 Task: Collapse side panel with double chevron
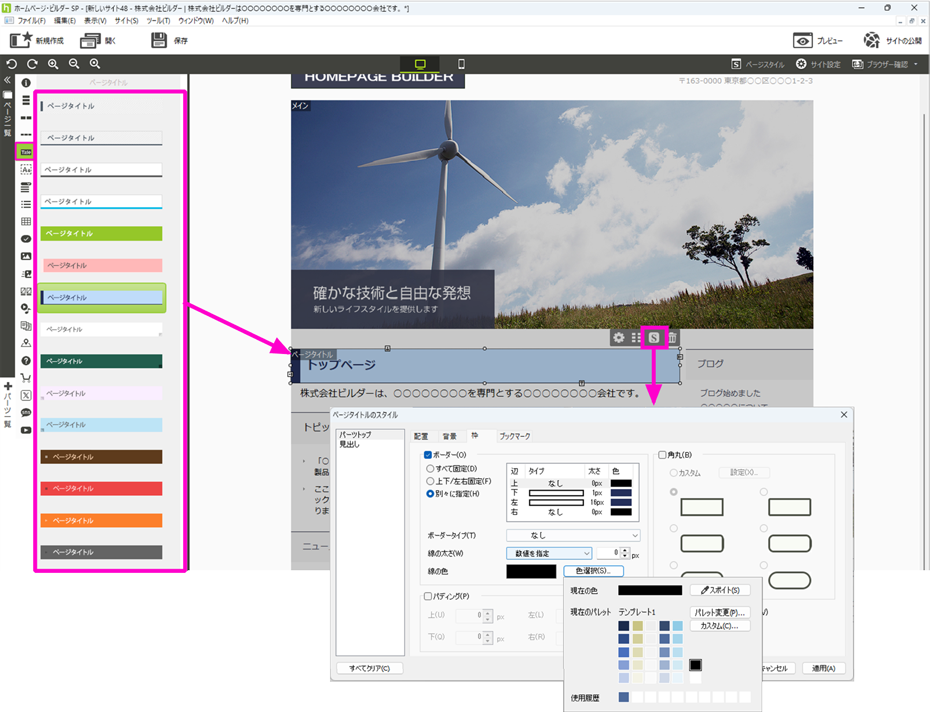[x=7, y=80]
